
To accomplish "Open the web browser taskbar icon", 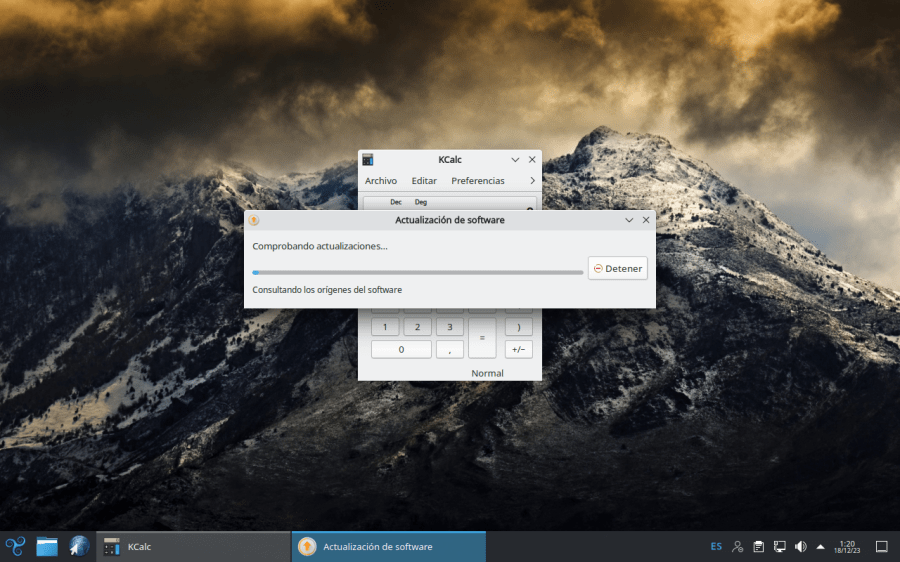I will point(79,546).
